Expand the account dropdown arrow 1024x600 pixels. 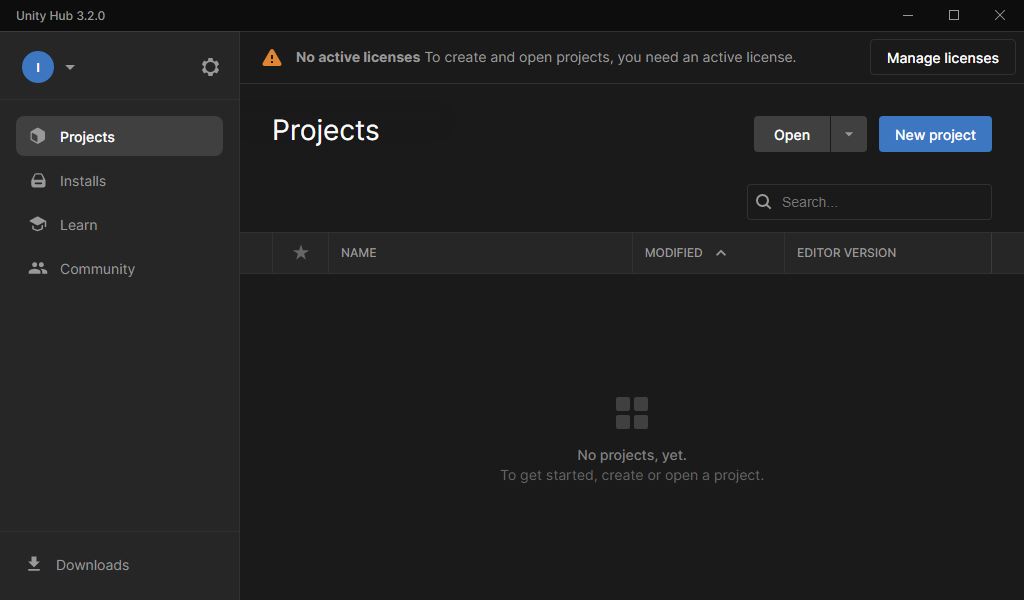pyautogui.click(x=70, y=67)
